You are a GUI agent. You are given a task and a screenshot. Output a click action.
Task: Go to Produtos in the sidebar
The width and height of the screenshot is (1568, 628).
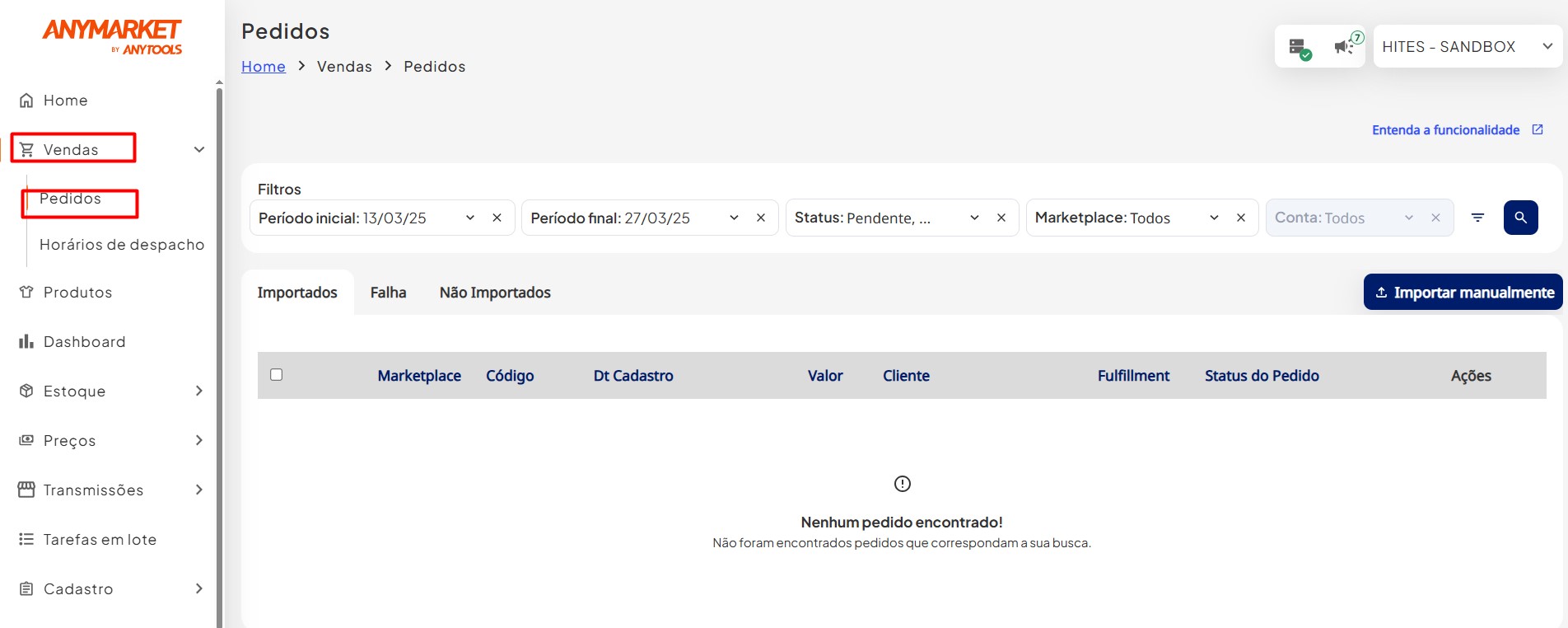coord(77,293)
